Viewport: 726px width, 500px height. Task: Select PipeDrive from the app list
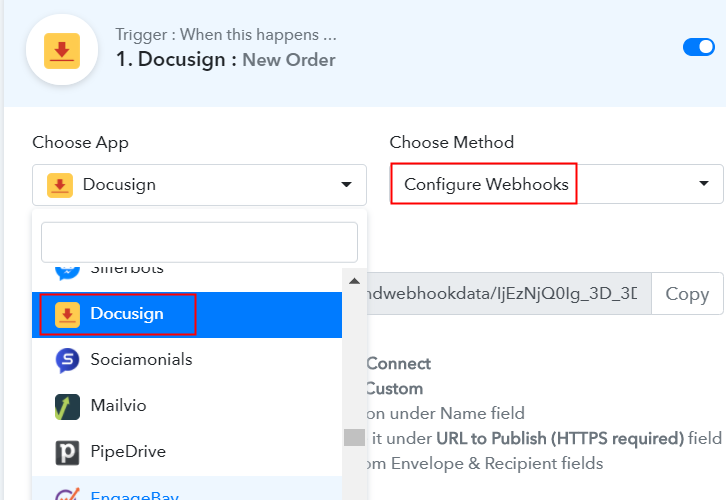coord(187,452)
